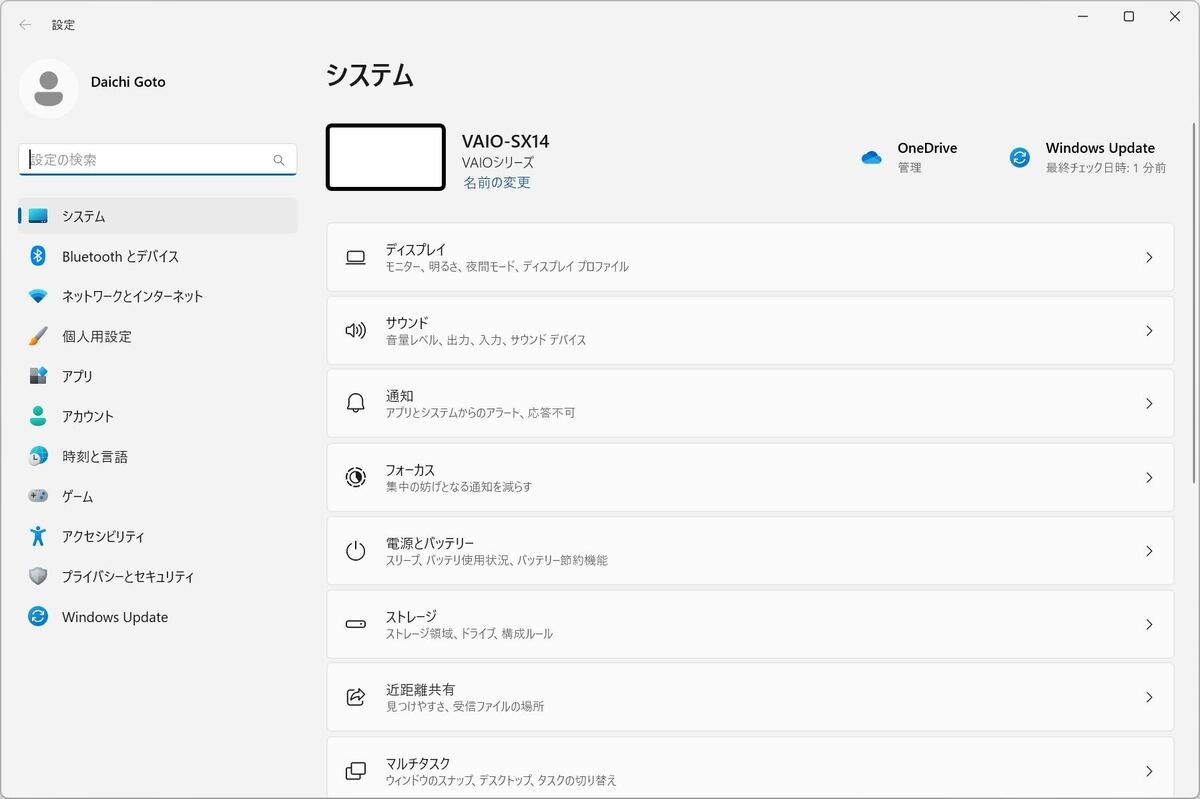Viewport: 1200px width, 799px height.
Task: Click the VAIOシリーズ model text
Action: [x=498, y=162]
